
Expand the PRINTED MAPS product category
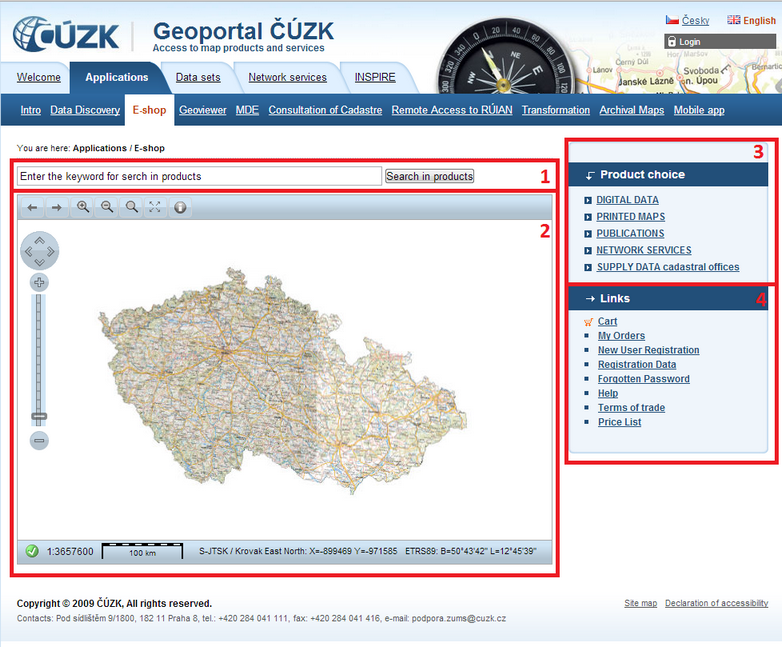tap(630, 217)
